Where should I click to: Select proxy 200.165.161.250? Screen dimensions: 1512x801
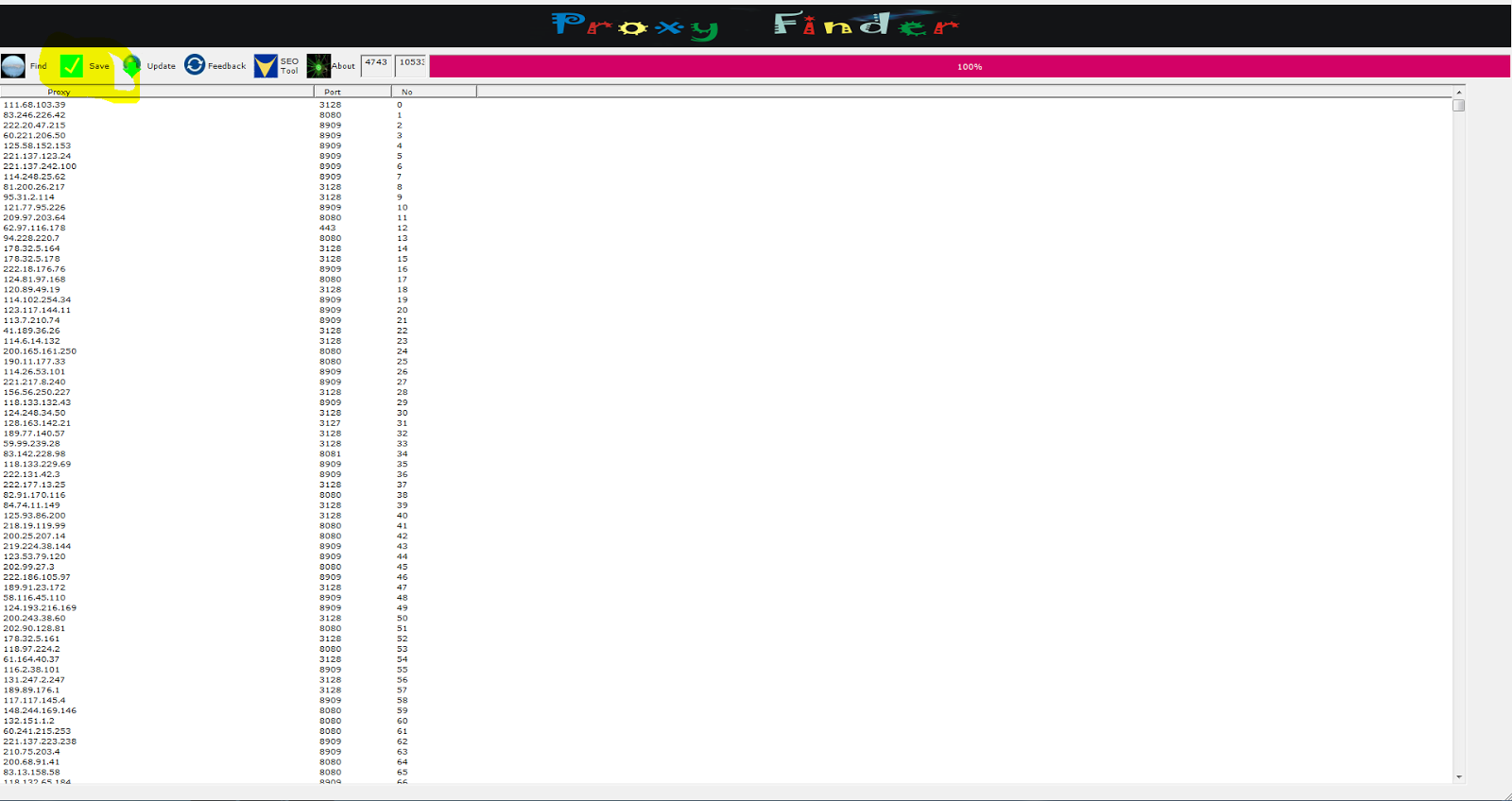tap(40, 351)
